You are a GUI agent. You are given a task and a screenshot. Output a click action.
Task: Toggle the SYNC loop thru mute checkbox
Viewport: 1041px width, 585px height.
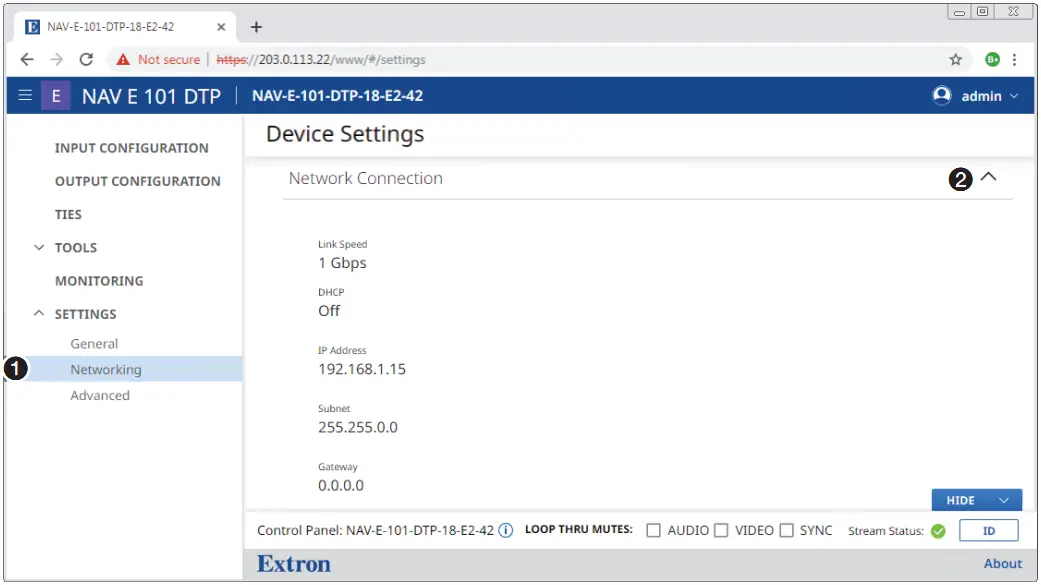click(x=787, y=531)
